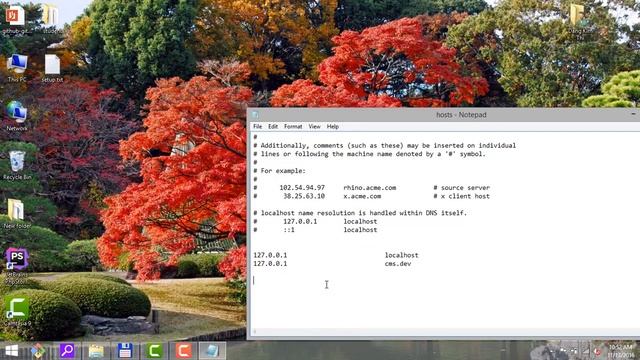Click the red notification tray icon
Screen dimensions: 640x360
[x=598, y=351]
